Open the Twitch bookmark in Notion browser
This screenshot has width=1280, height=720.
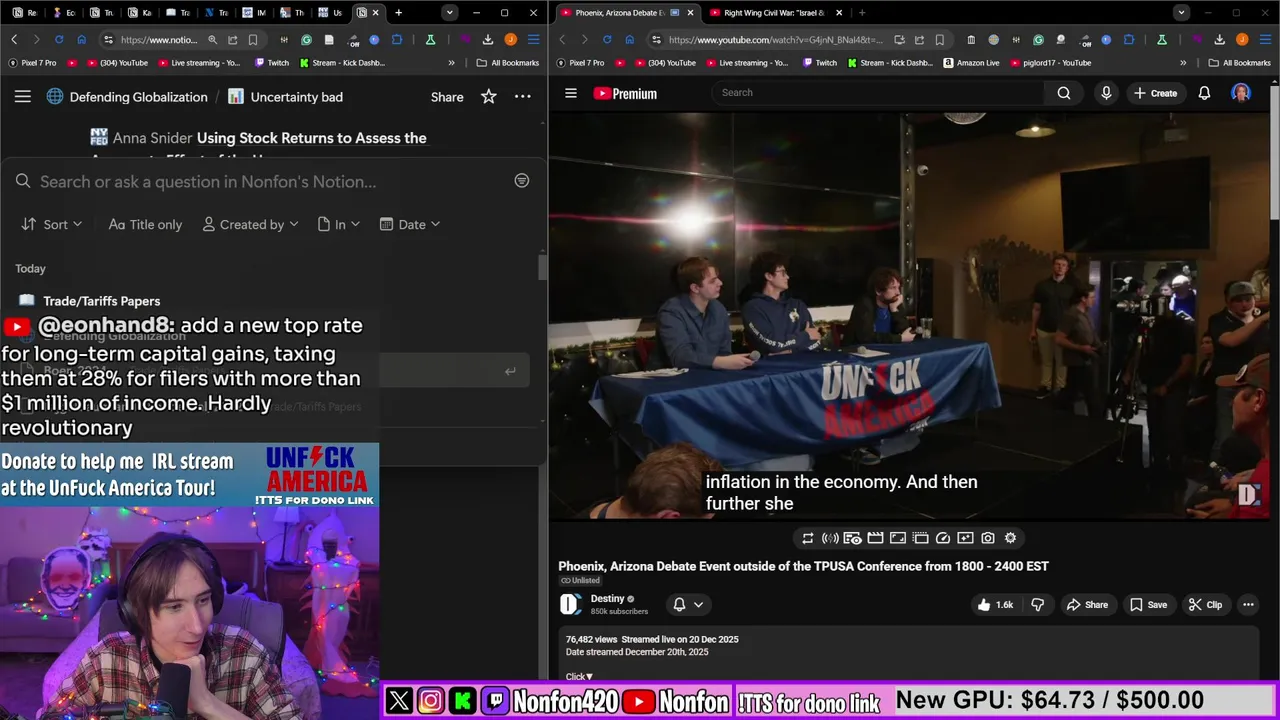point(272,62)
